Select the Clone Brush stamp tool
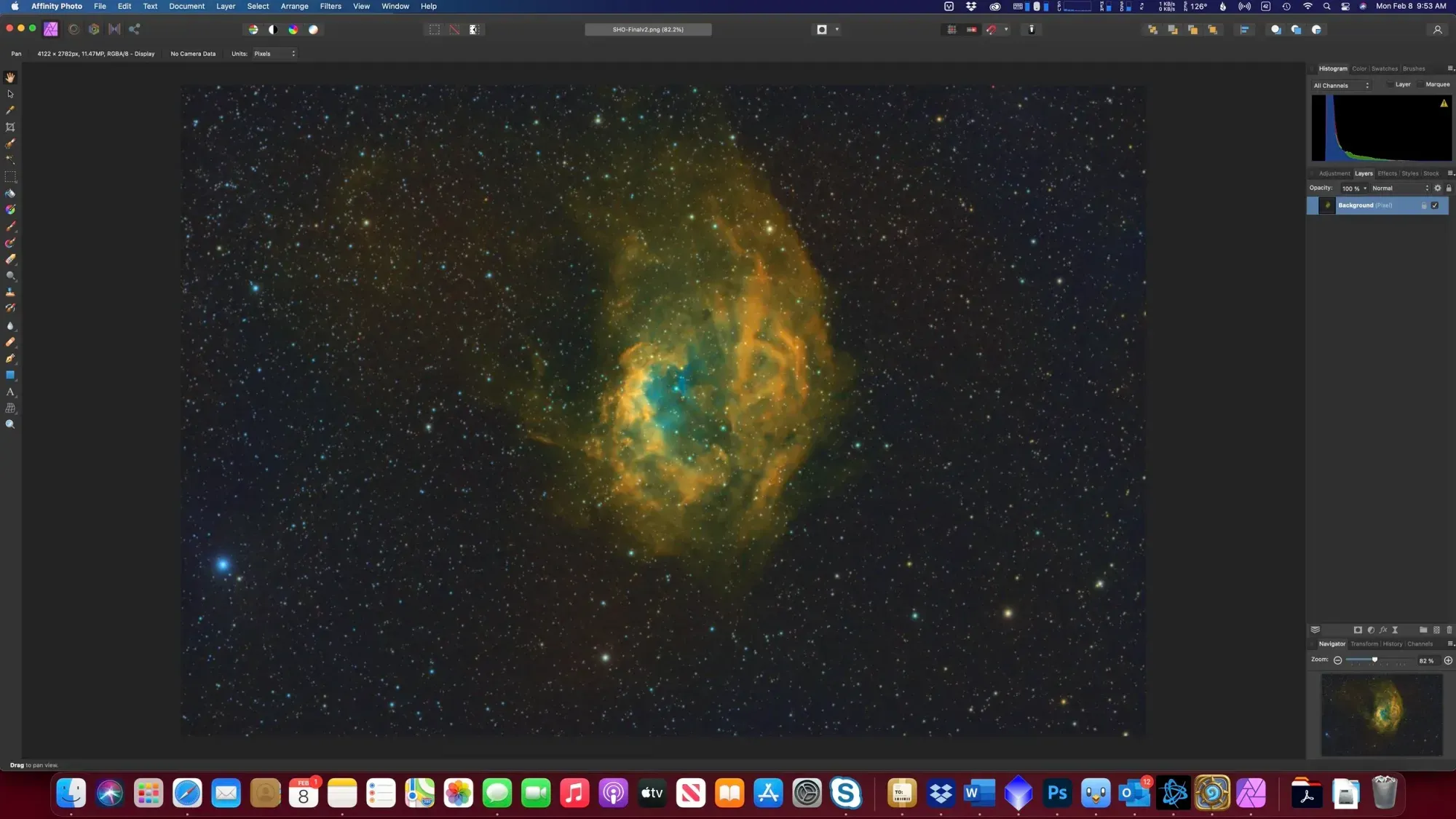The height and width of the screenshot is (819, 1456). [x=10, y=292]
